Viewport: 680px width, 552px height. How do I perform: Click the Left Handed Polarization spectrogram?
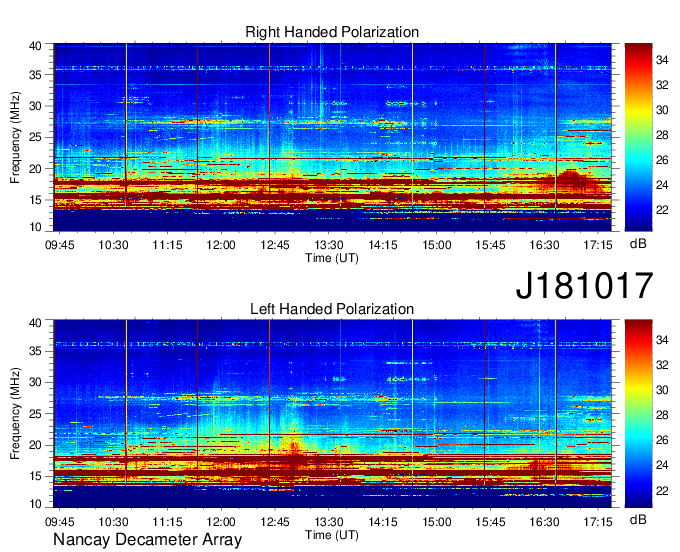[x=332, y=413]
